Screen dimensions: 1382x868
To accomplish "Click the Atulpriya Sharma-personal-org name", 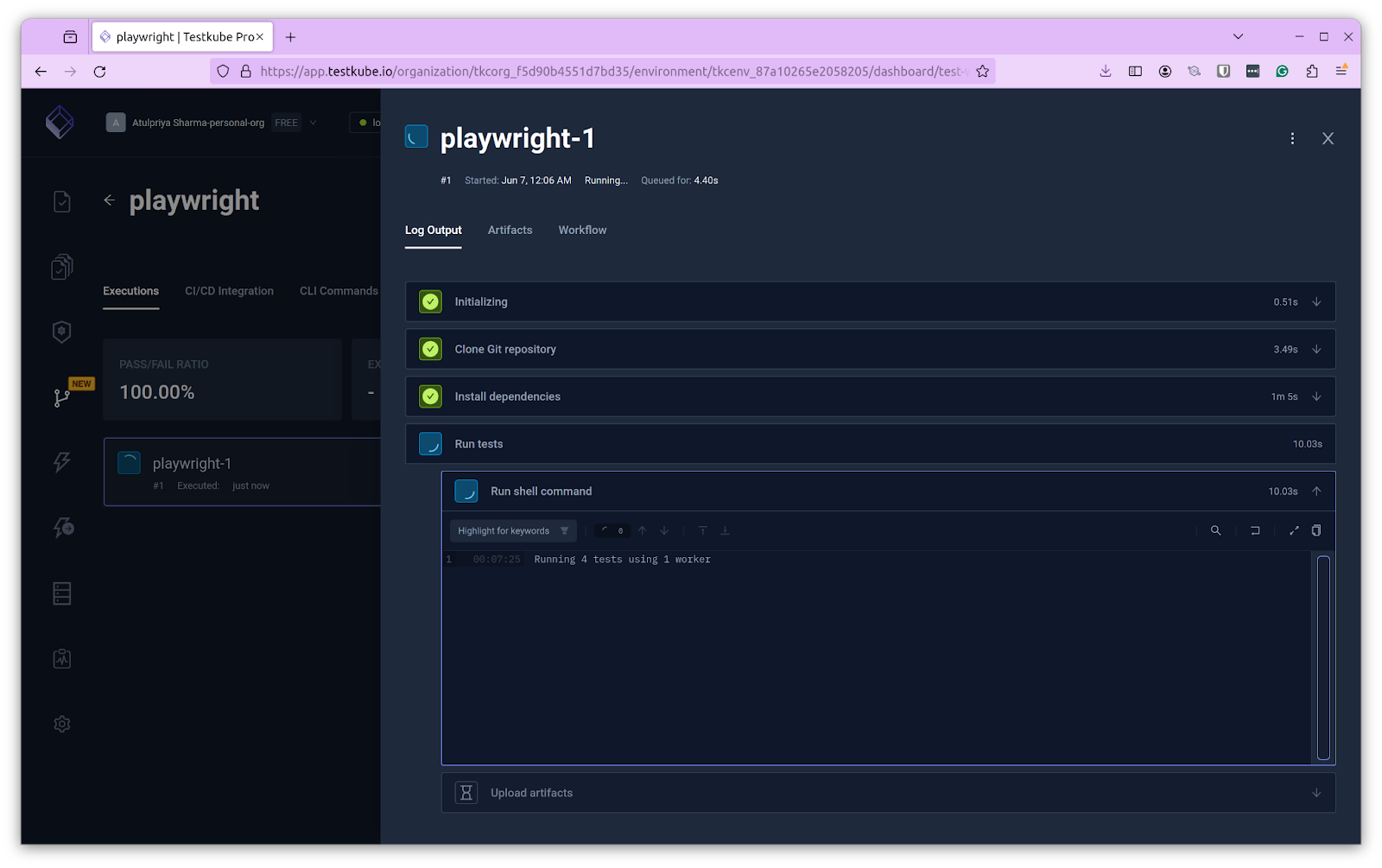I will tap(198, 123).
